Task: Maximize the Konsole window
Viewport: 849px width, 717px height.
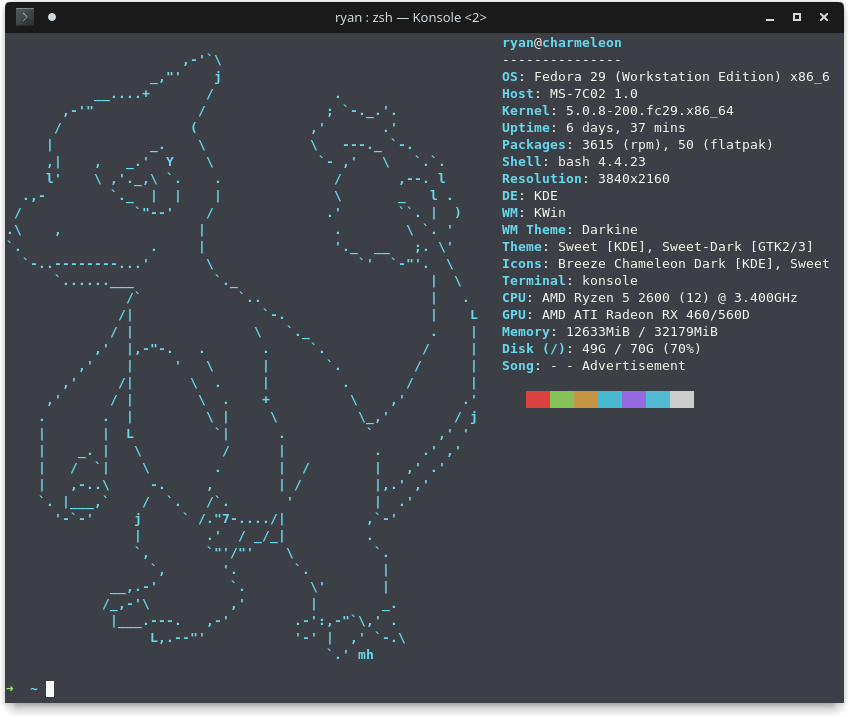Action: pyautogui.click(x=797, y=17)
